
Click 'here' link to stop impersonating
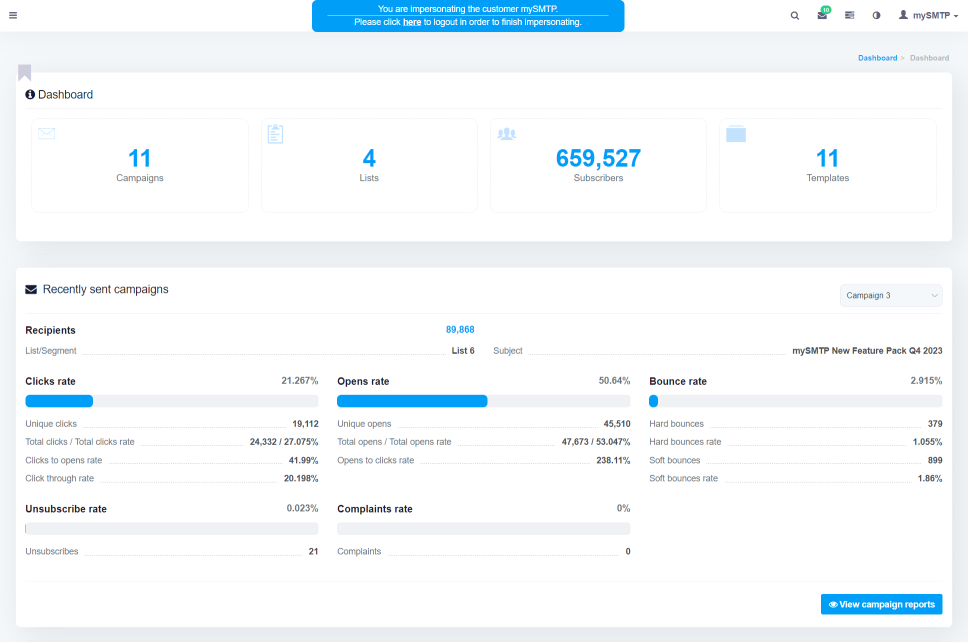(x=412, y=22)
